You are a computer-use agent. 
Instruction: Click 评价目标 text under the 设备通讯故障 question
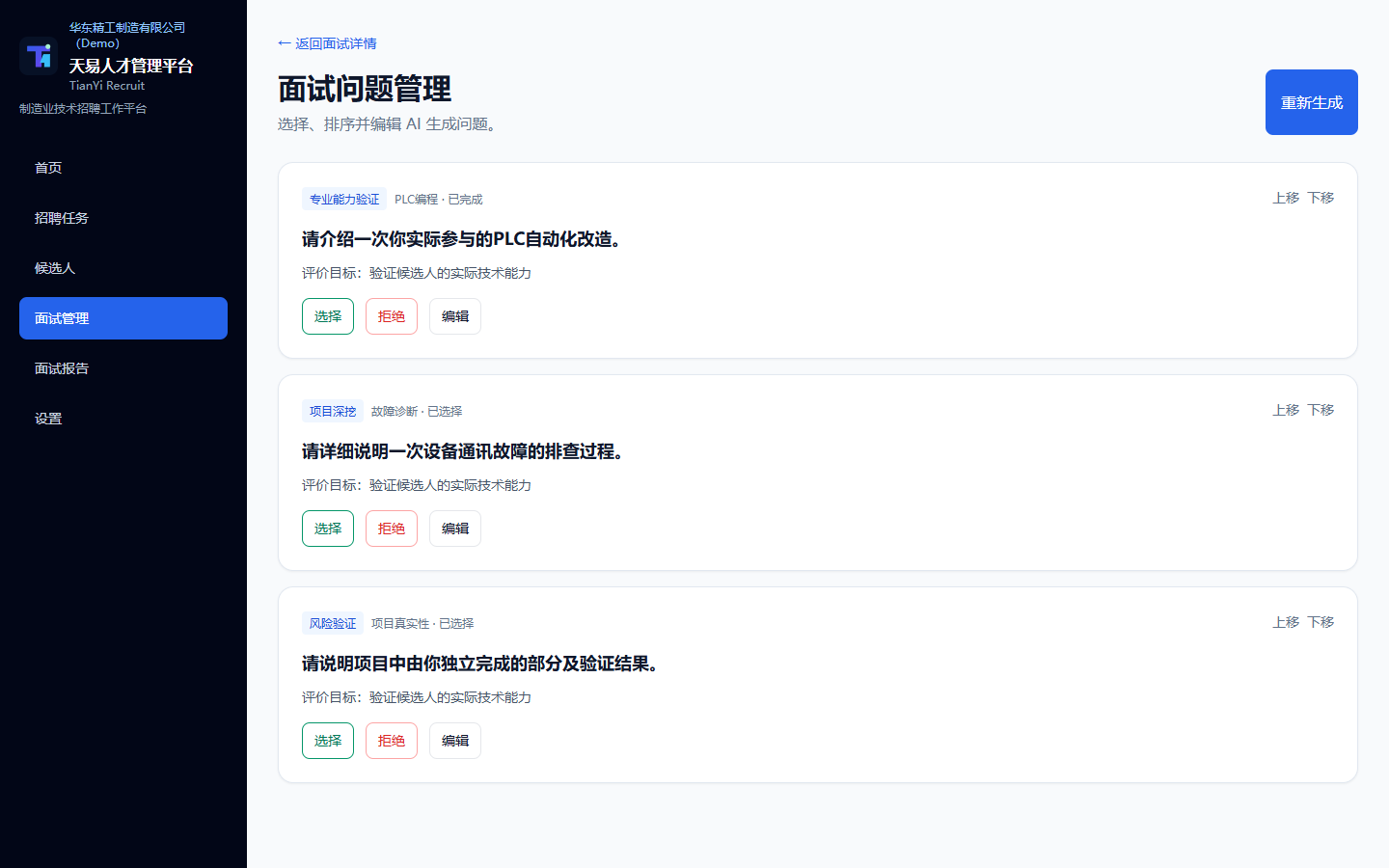[417, 485]
